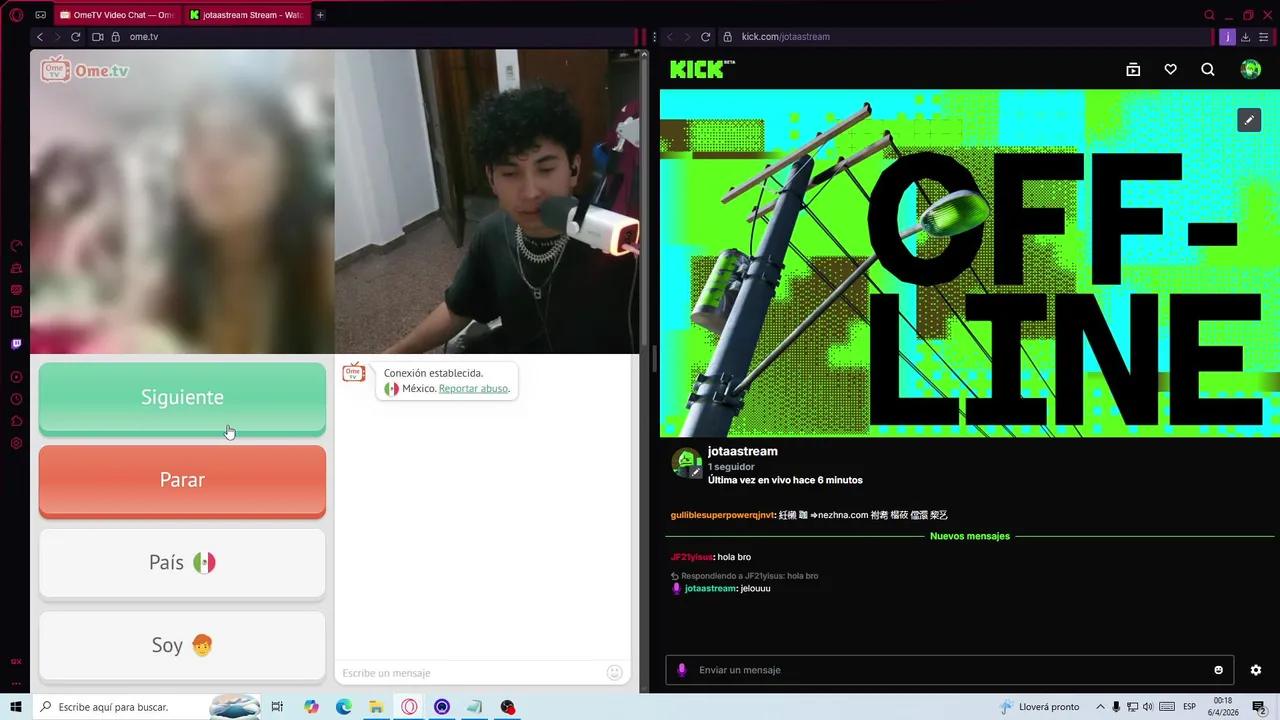
Task: Open GX Corner gamepad icon
Action: pos(40,15)
